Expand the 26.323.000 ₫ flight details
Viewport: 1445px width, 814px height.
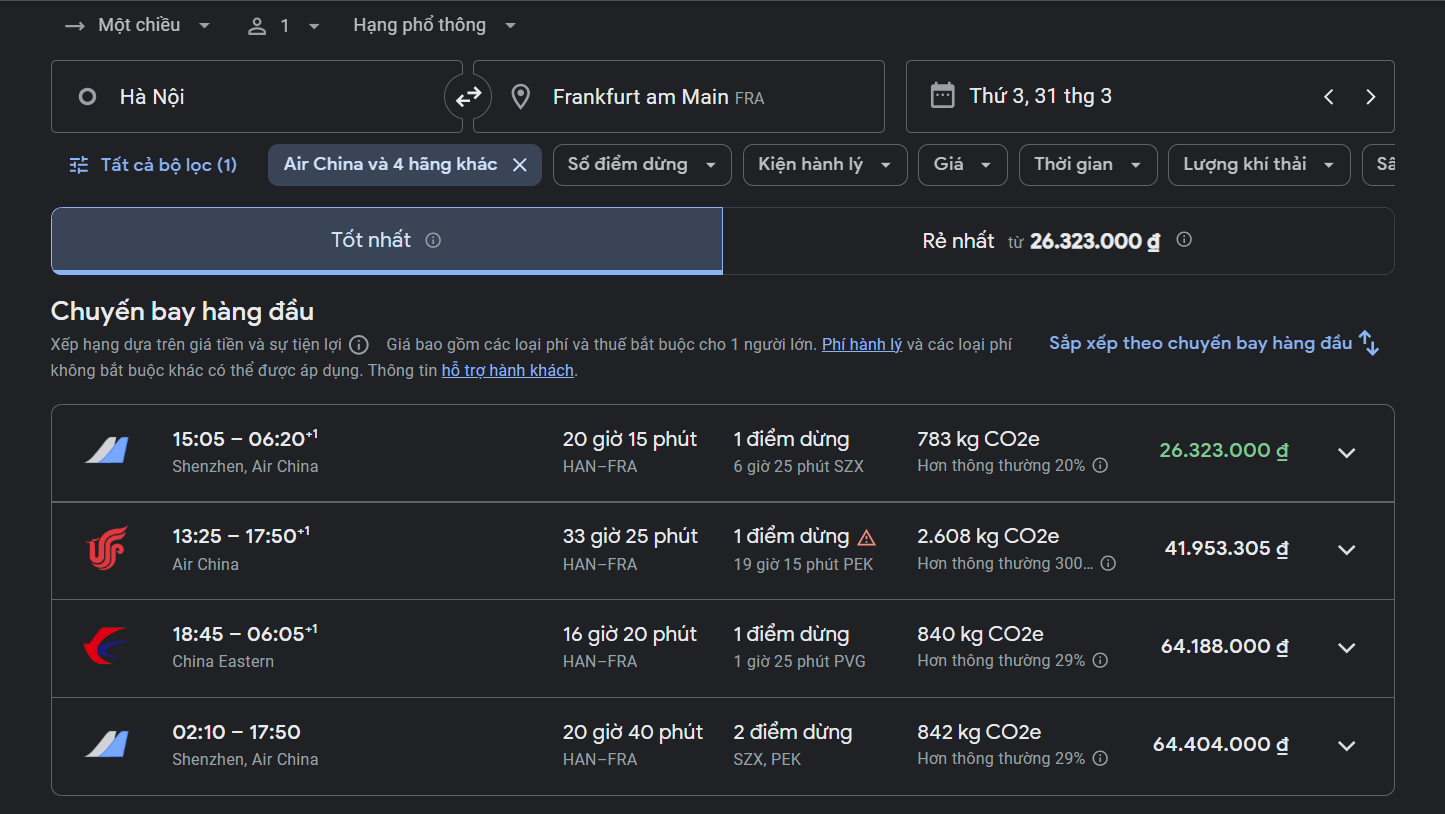point(1346,453)
